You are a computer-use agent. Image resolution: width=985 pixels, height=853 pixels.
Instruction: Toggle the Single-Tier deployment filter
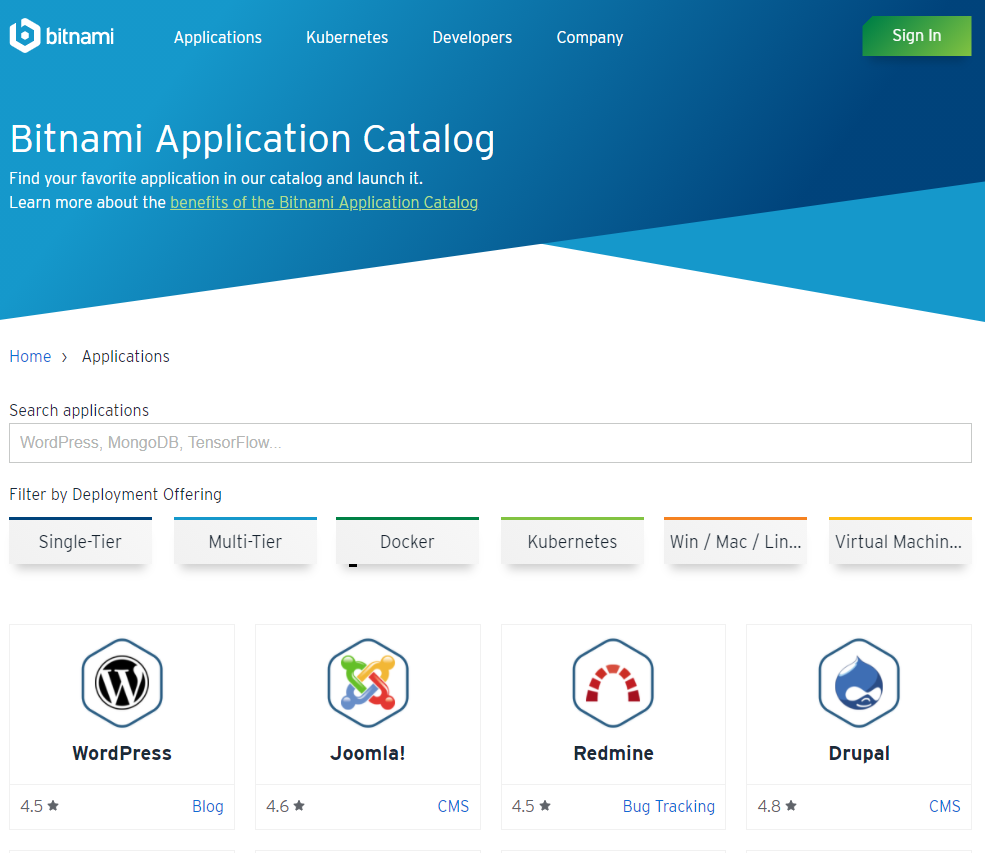(x=80, y=541)
